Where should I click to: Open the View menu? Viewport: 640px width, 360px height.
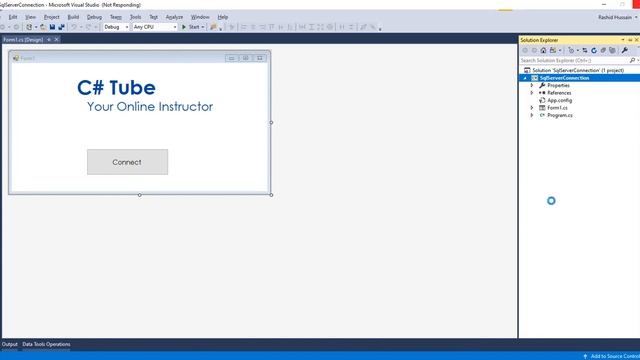[31, 17]
